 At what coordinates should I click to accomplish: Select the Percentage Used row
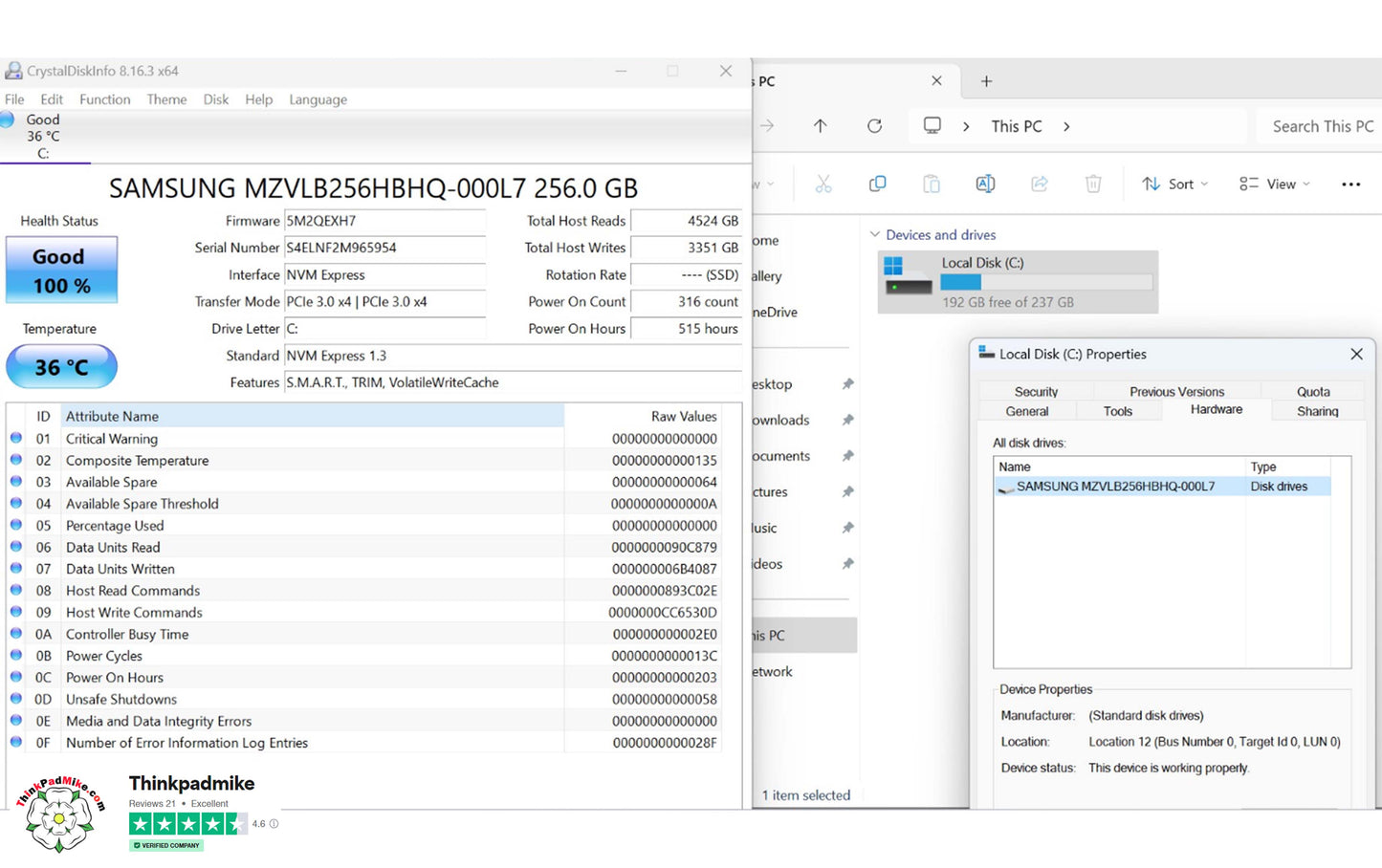[x=364, y=526]
